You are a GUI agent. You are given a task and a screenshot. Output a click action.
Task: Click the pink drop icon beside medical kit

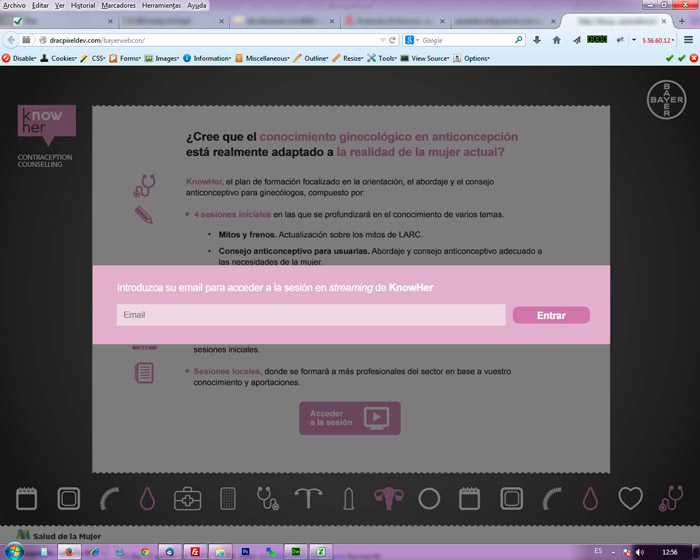[x=147, y=498]
